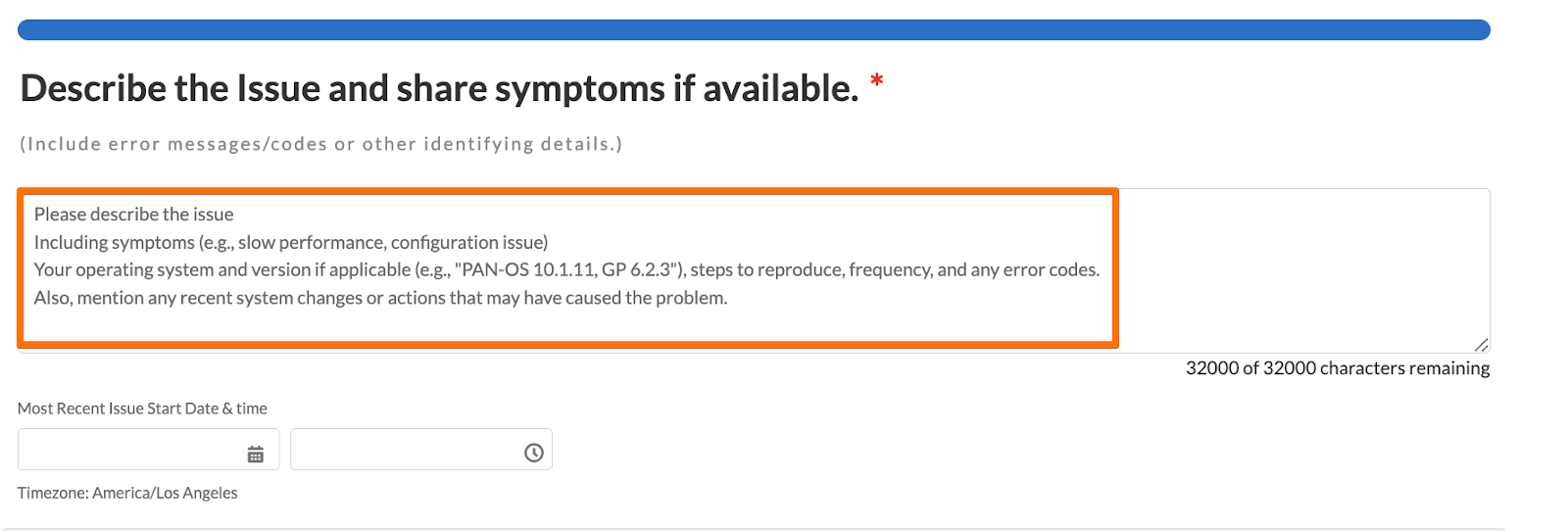Click the "Please describe the issue" placeholder line
This screenshot has height=531, width=1568.
pos(134,215)
